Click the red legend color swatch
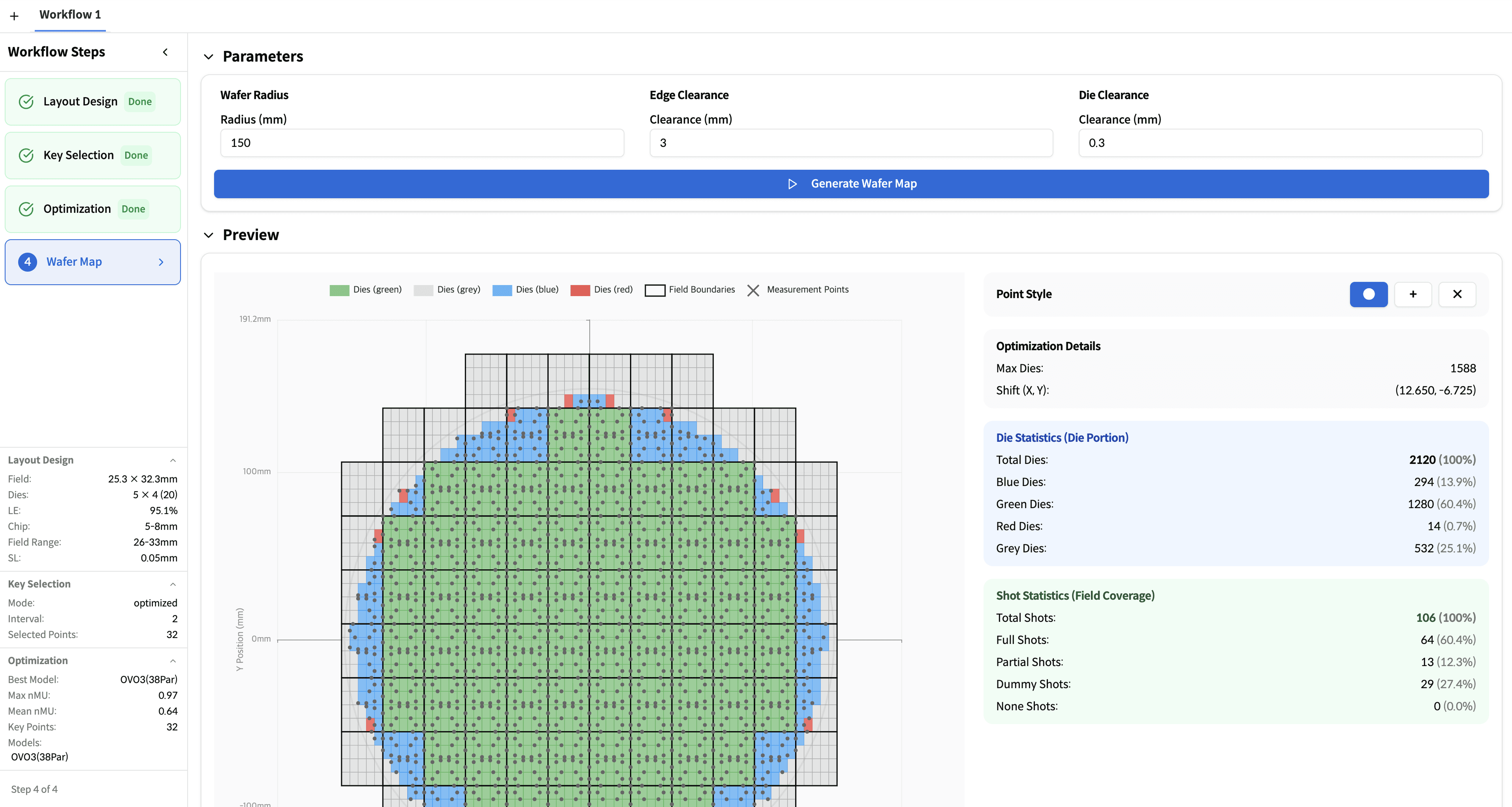 [580, 291]
